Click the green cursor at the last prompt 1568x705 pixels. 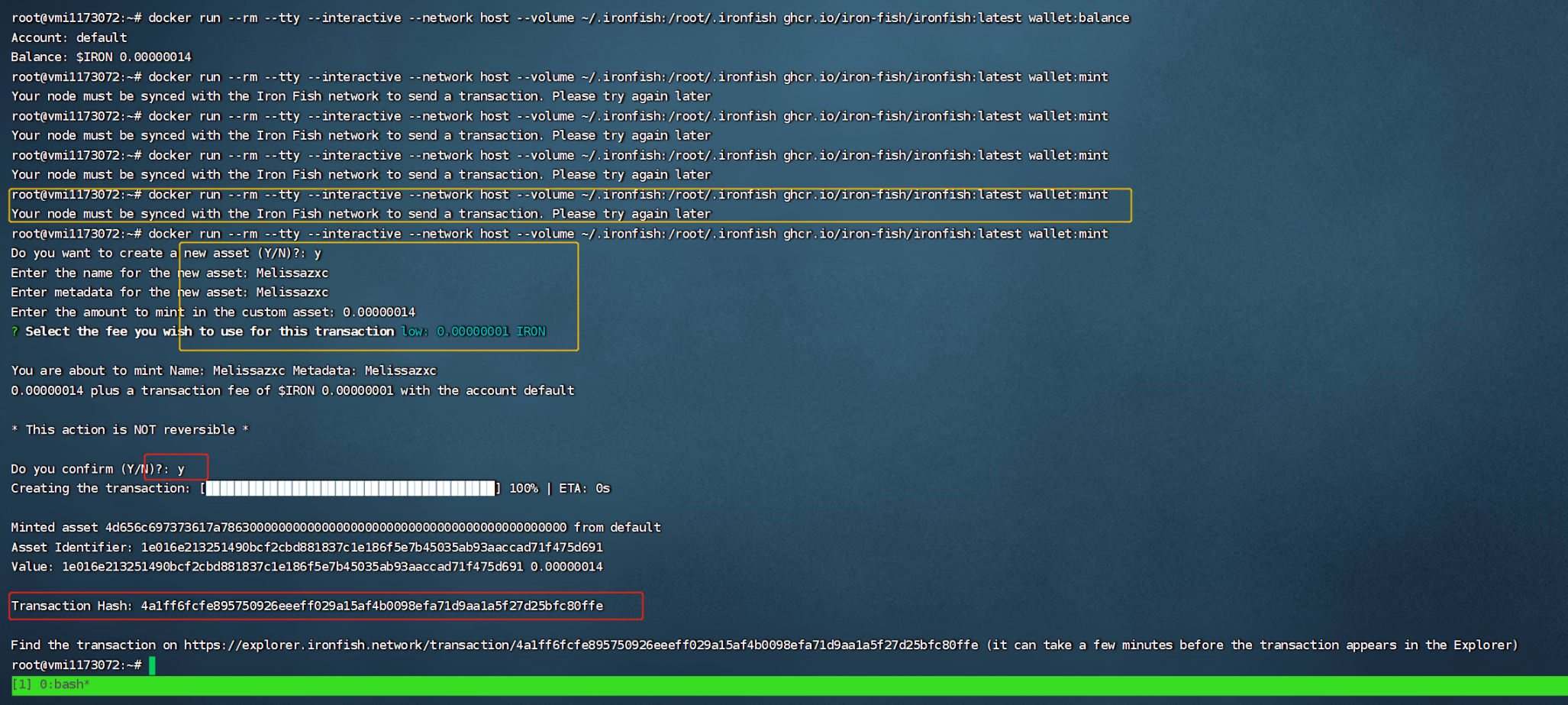153,665
